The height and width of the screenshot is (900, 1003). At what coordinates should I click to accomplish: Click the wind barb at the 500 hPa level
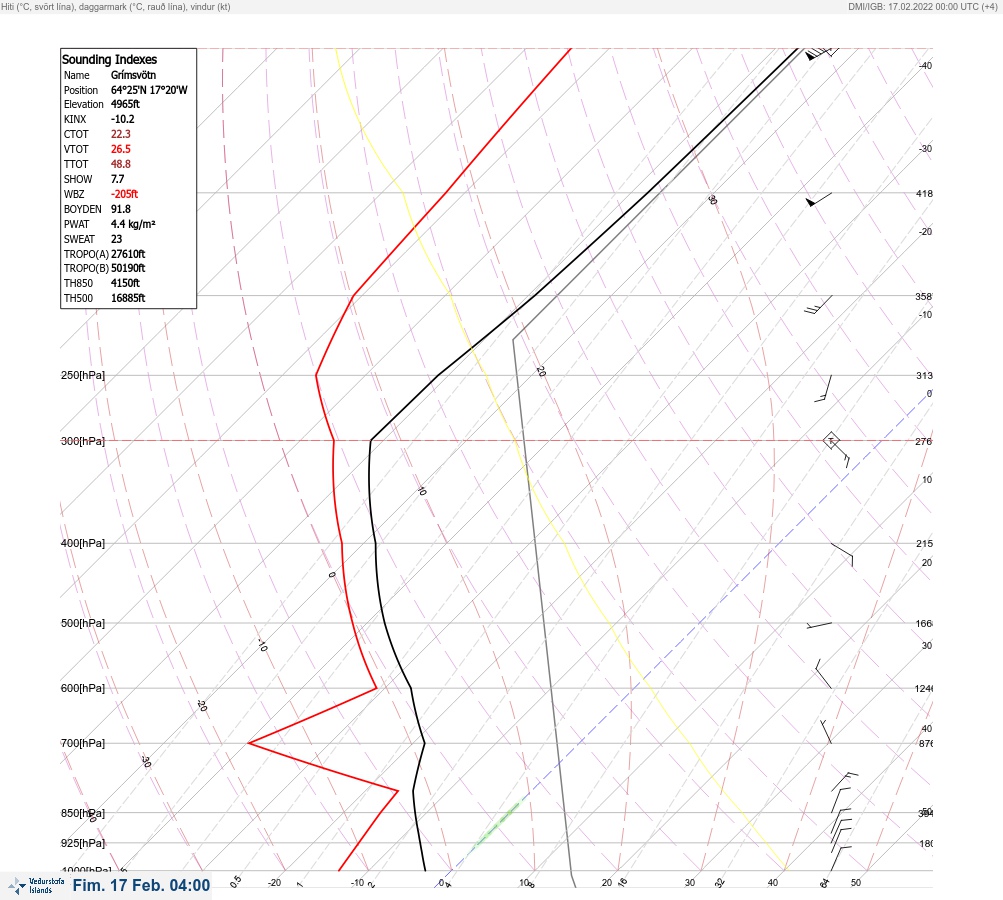click(819, 625)
